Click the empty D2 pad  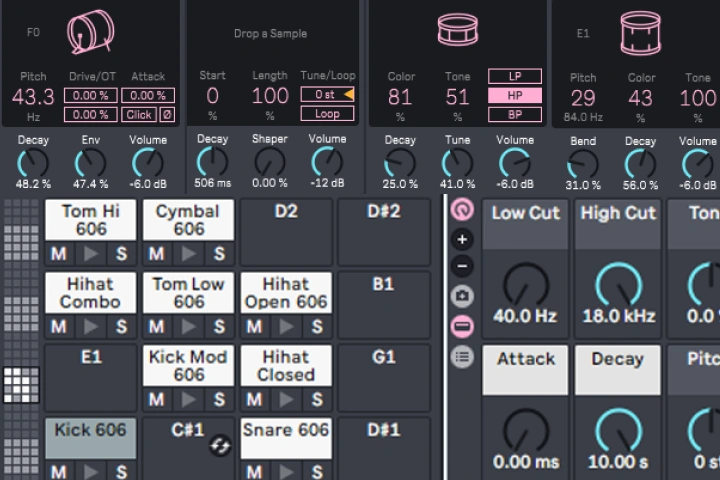click(x=286, y=232)
